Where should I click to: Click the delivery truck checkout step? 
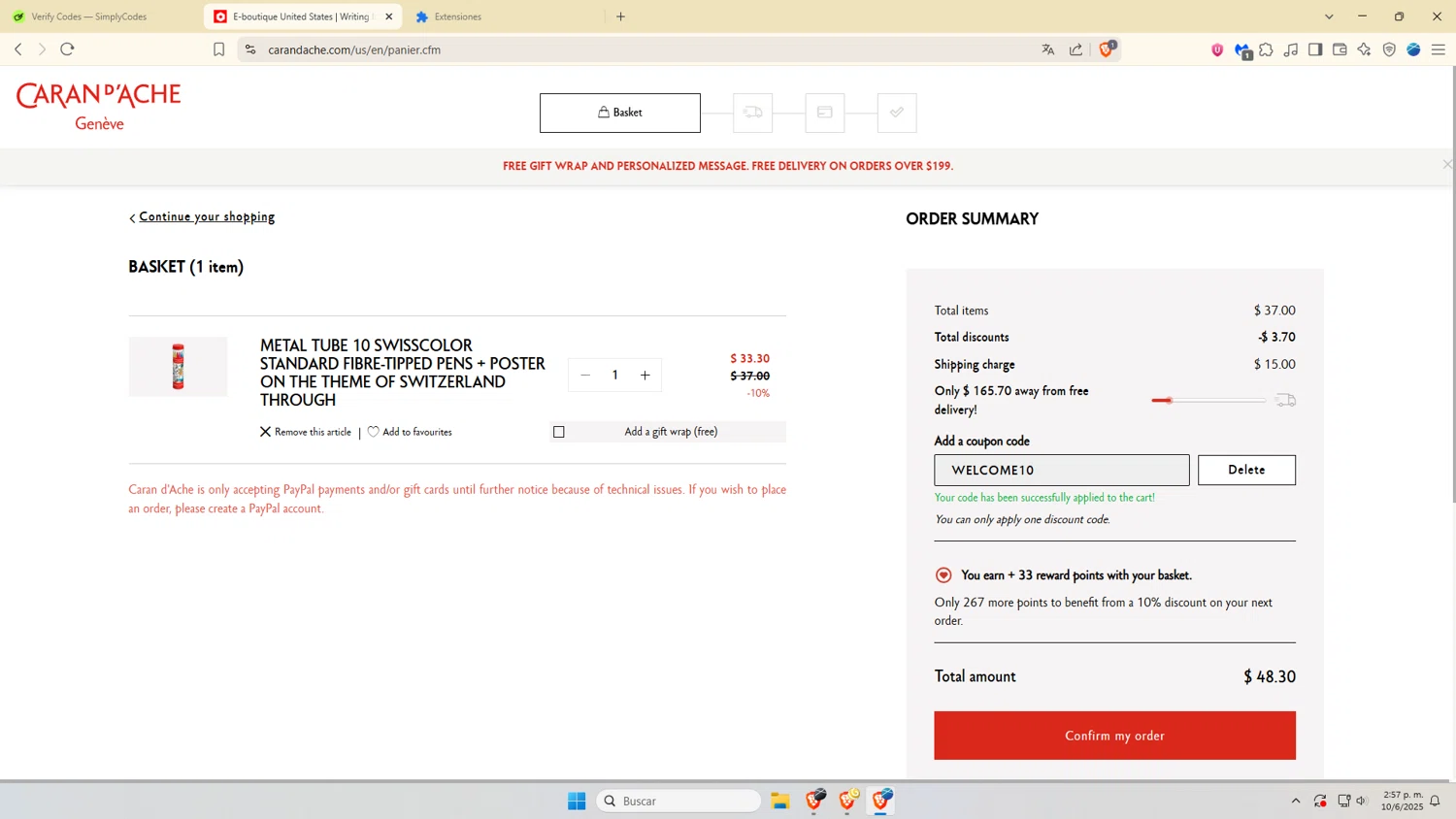click(752, 113)
